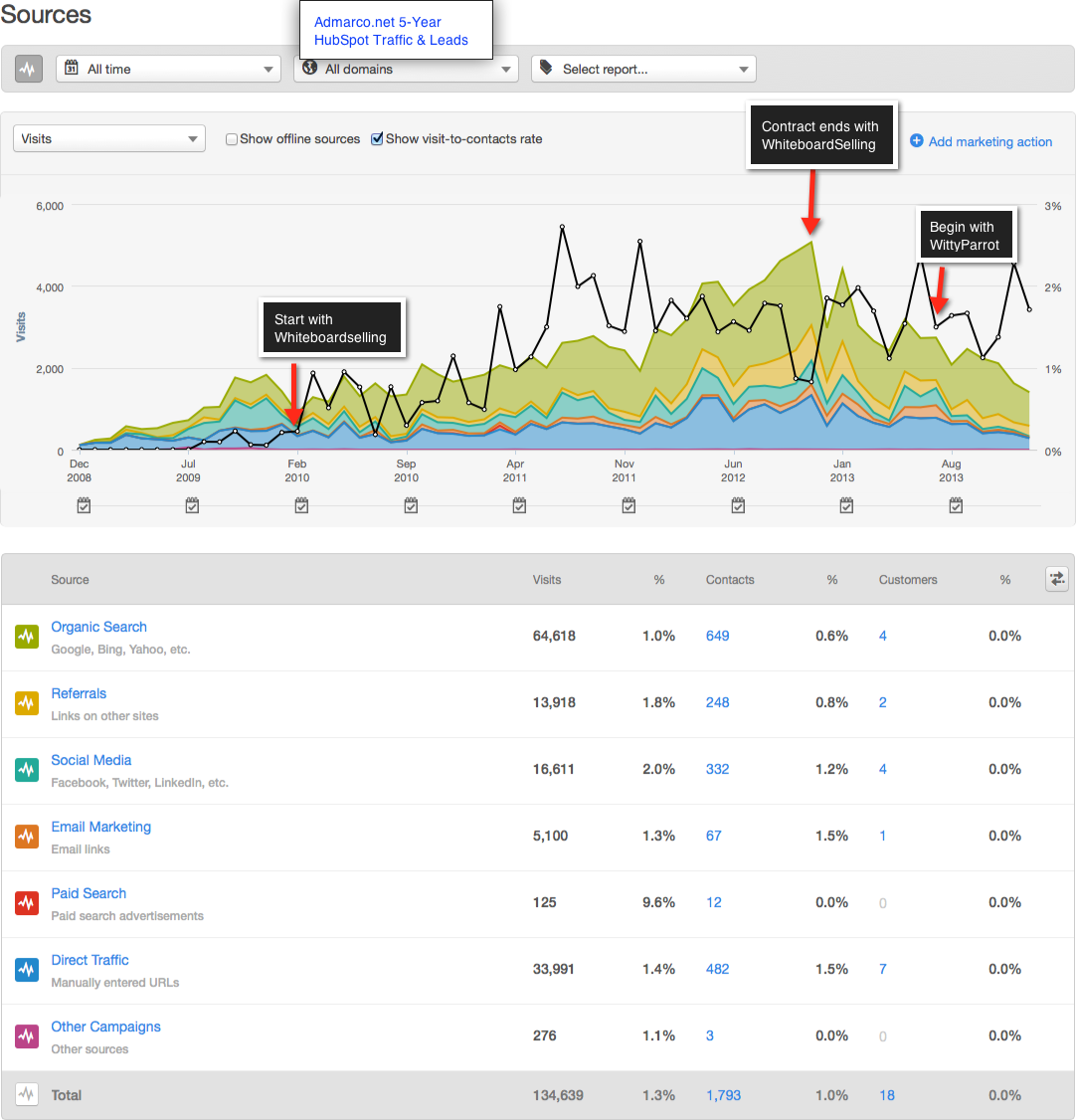Open the Social Media source link

[x=91, y=760]
